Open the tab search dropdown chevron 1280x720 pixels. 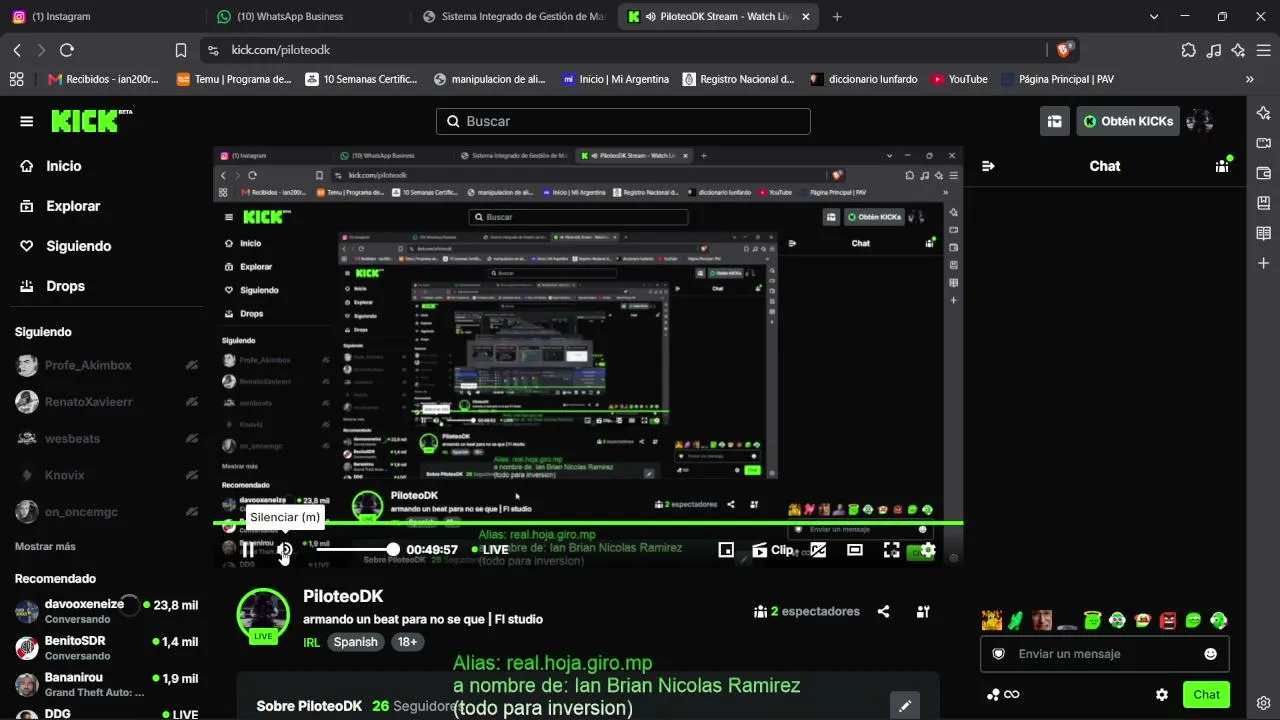click(x=1154, y=16)
